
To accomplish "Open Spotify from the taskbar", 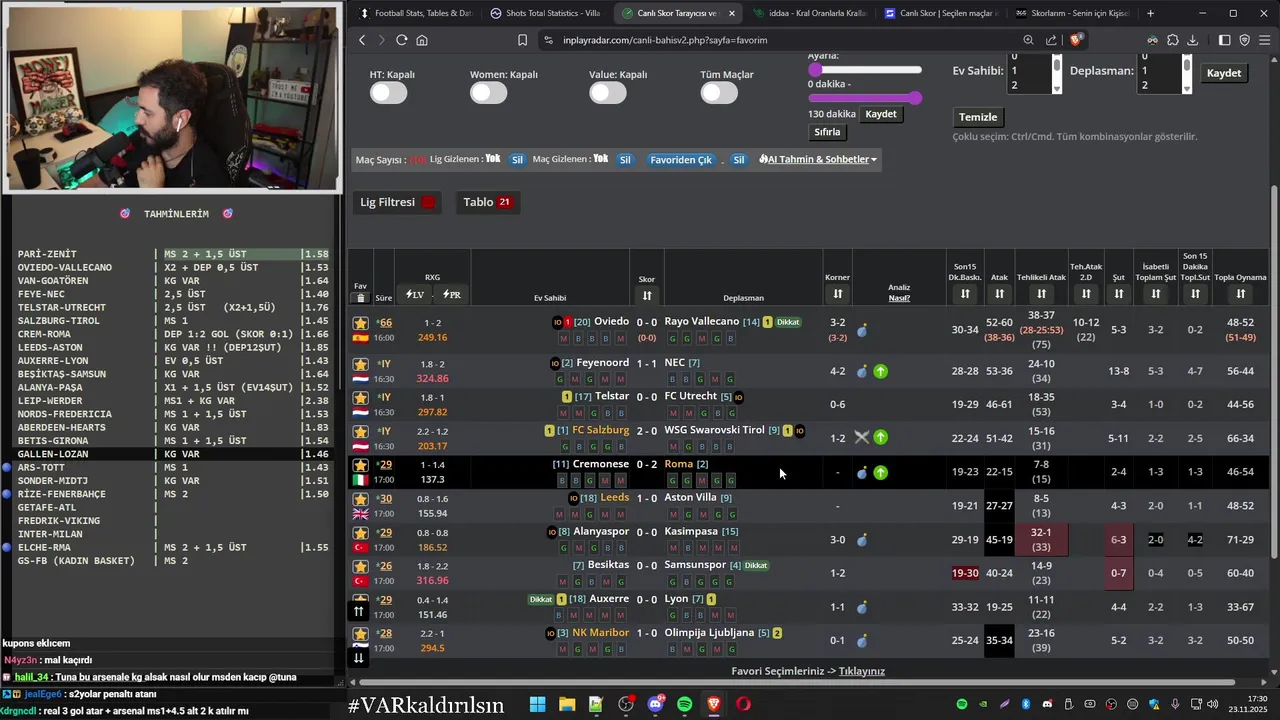I will point(684,704).
